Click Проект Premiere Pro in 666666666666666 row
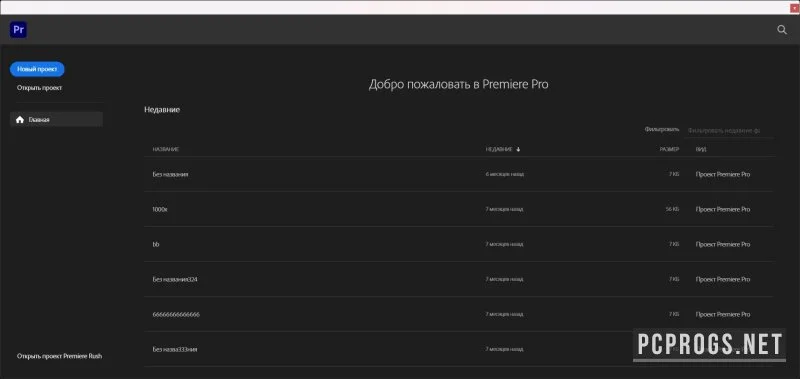 (x=722, y=315)
